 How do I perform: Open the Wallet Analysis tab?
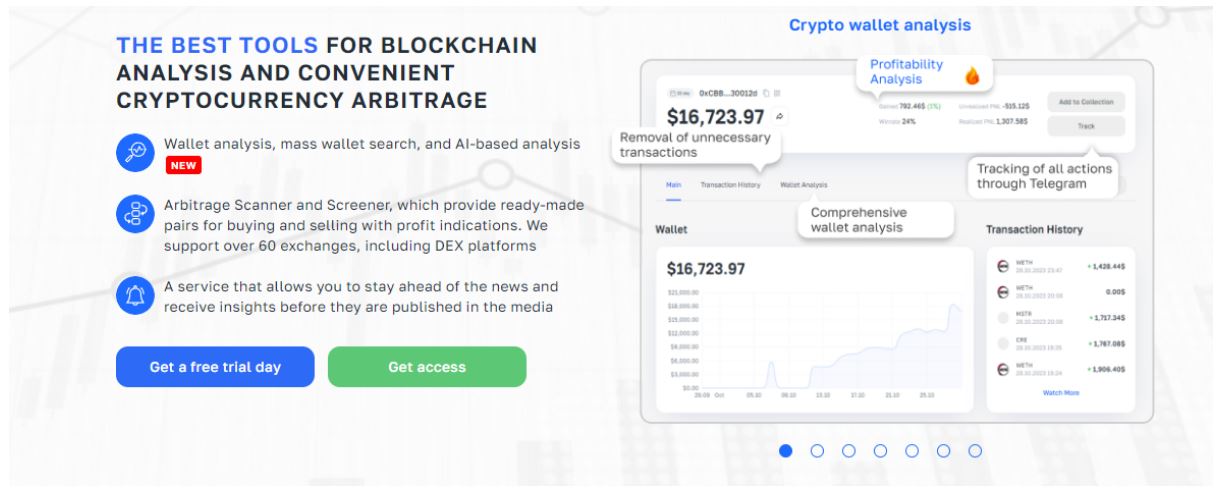803,185
